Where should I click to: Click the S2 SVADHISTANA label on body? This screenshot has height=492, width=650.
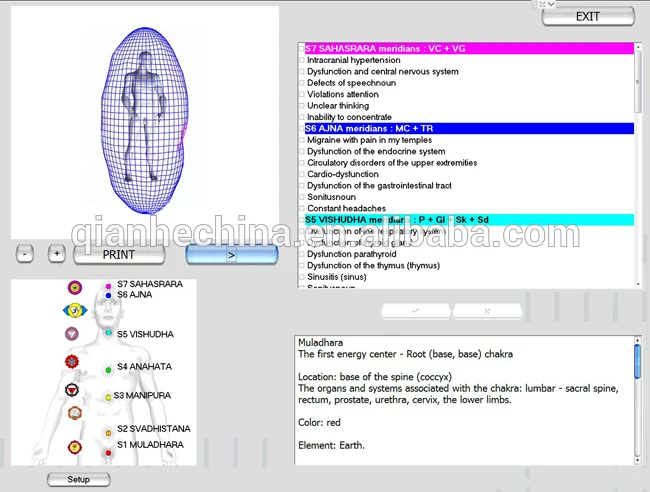click(x=153, y=429)
